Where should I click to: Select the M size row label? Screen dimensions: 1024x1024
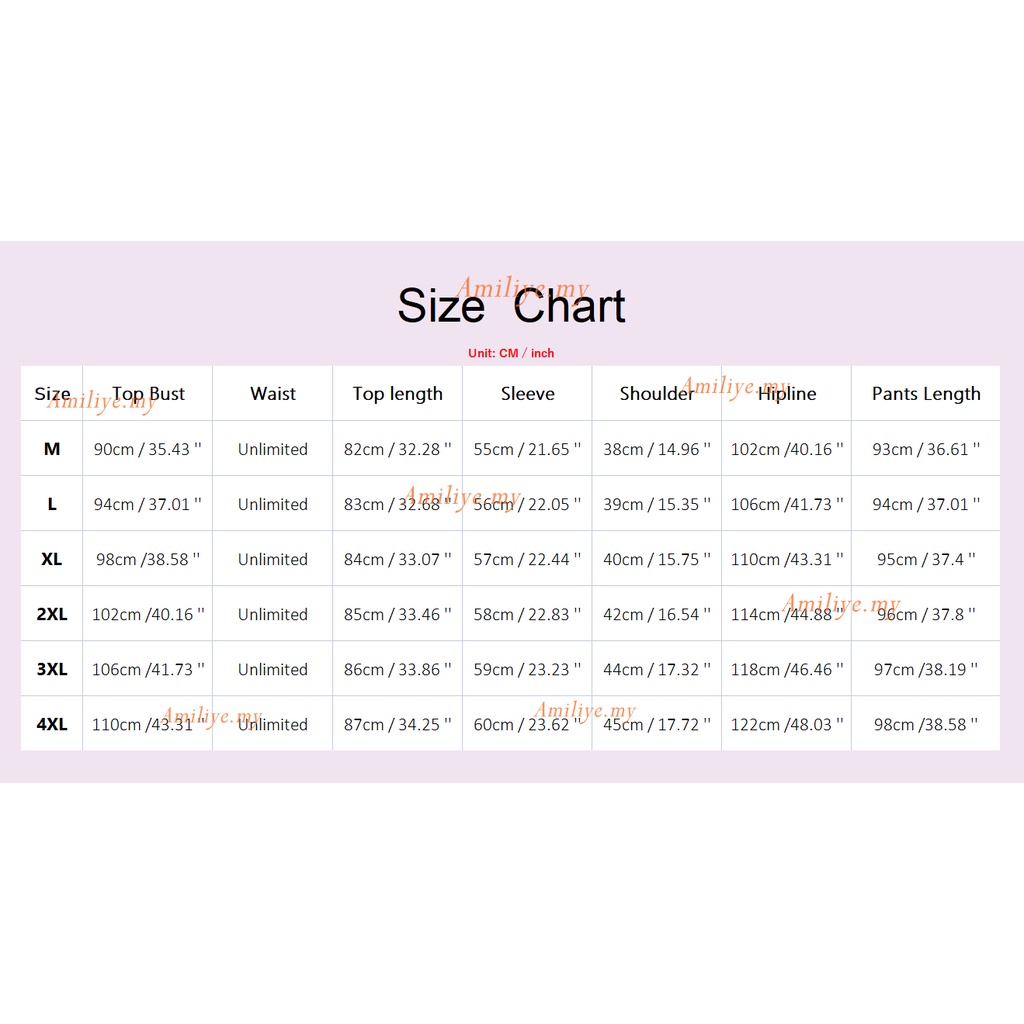(x=52, y=450)
